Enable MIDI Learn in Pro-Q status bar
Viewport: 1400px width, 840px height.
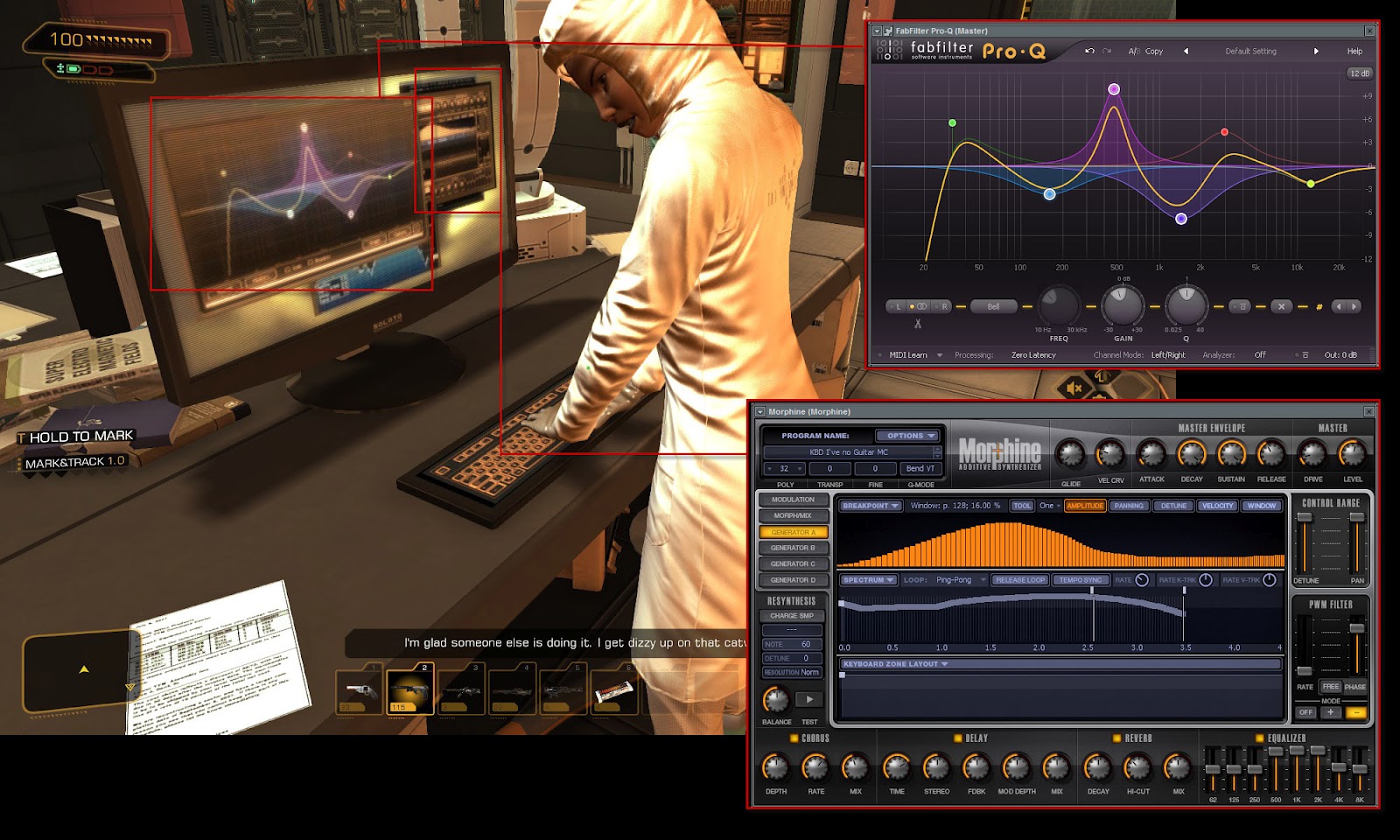coord(910,355)
